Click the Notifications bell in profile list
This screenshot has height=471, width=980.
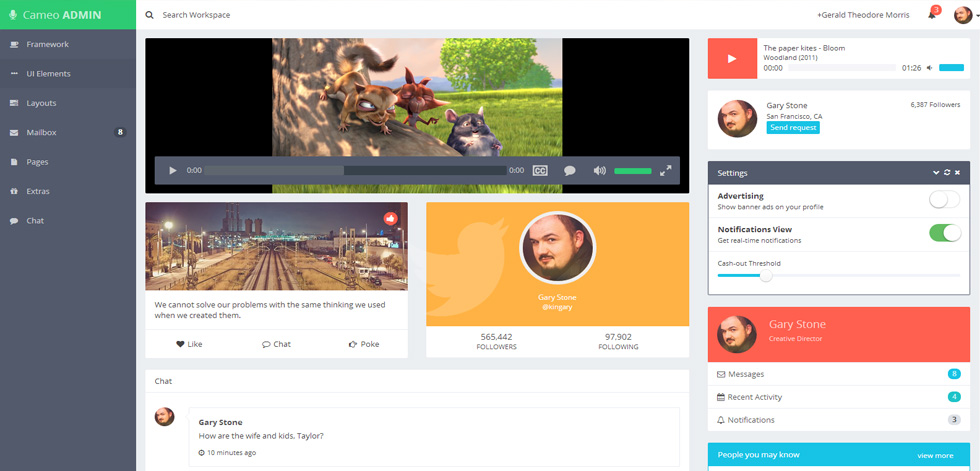click(721, 420)
